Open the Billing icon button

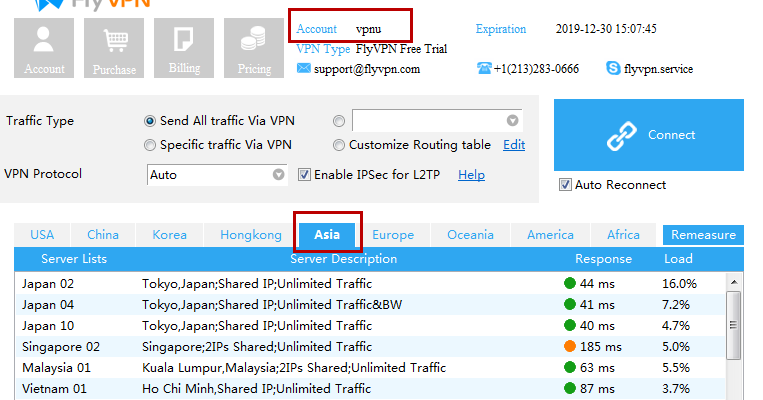point(184,48)
